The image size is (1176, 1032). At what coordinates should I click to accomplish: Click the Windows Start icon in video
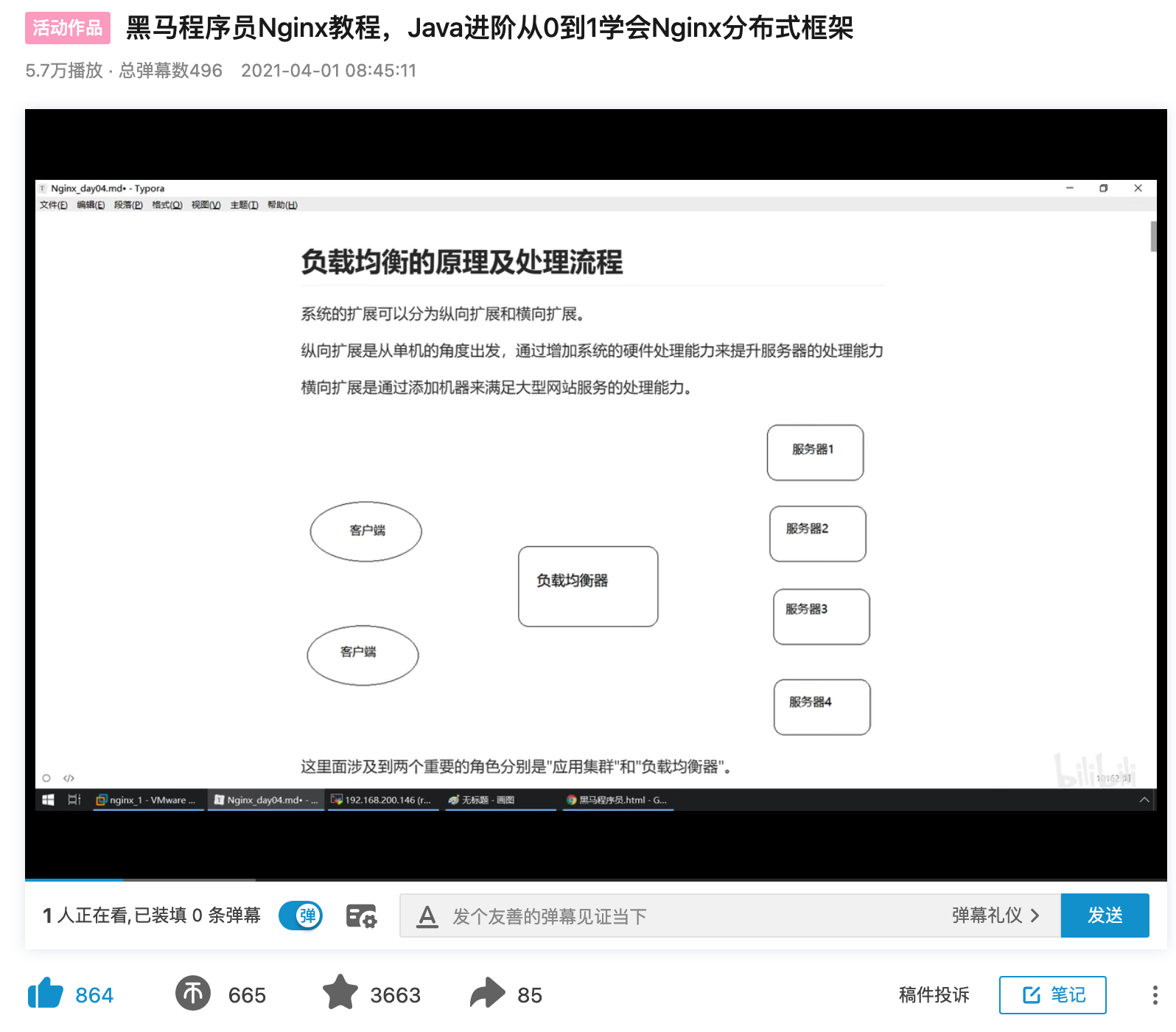pos(49,800)
